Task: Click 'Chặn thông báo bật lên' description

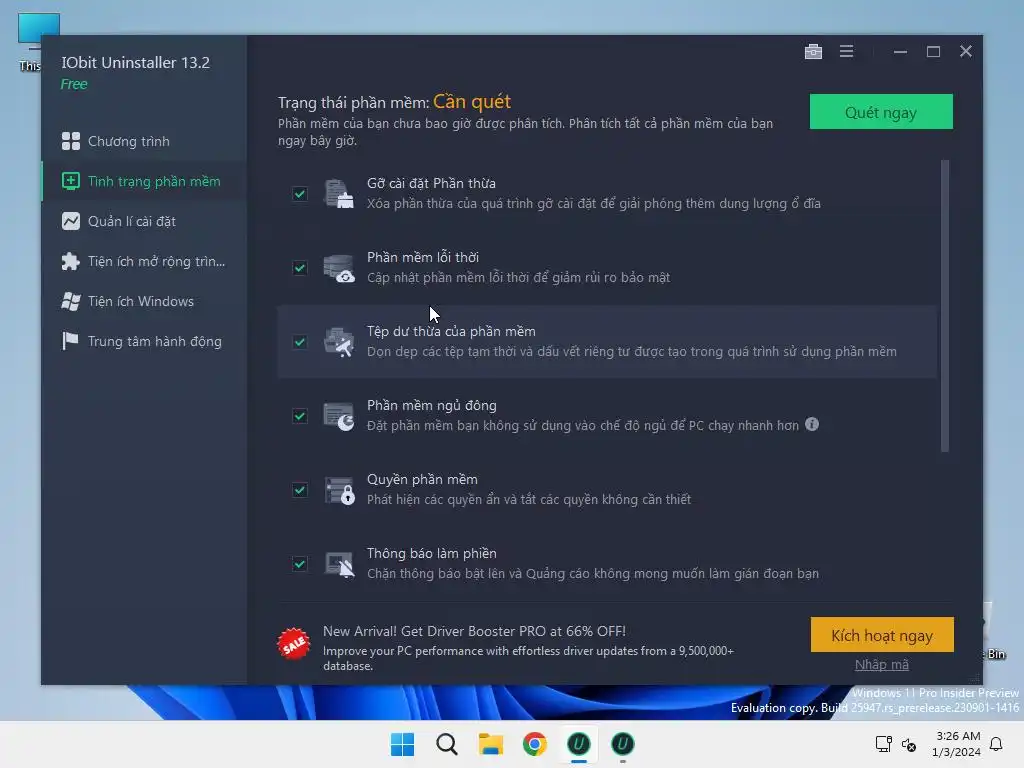Action: click(593, 573)
